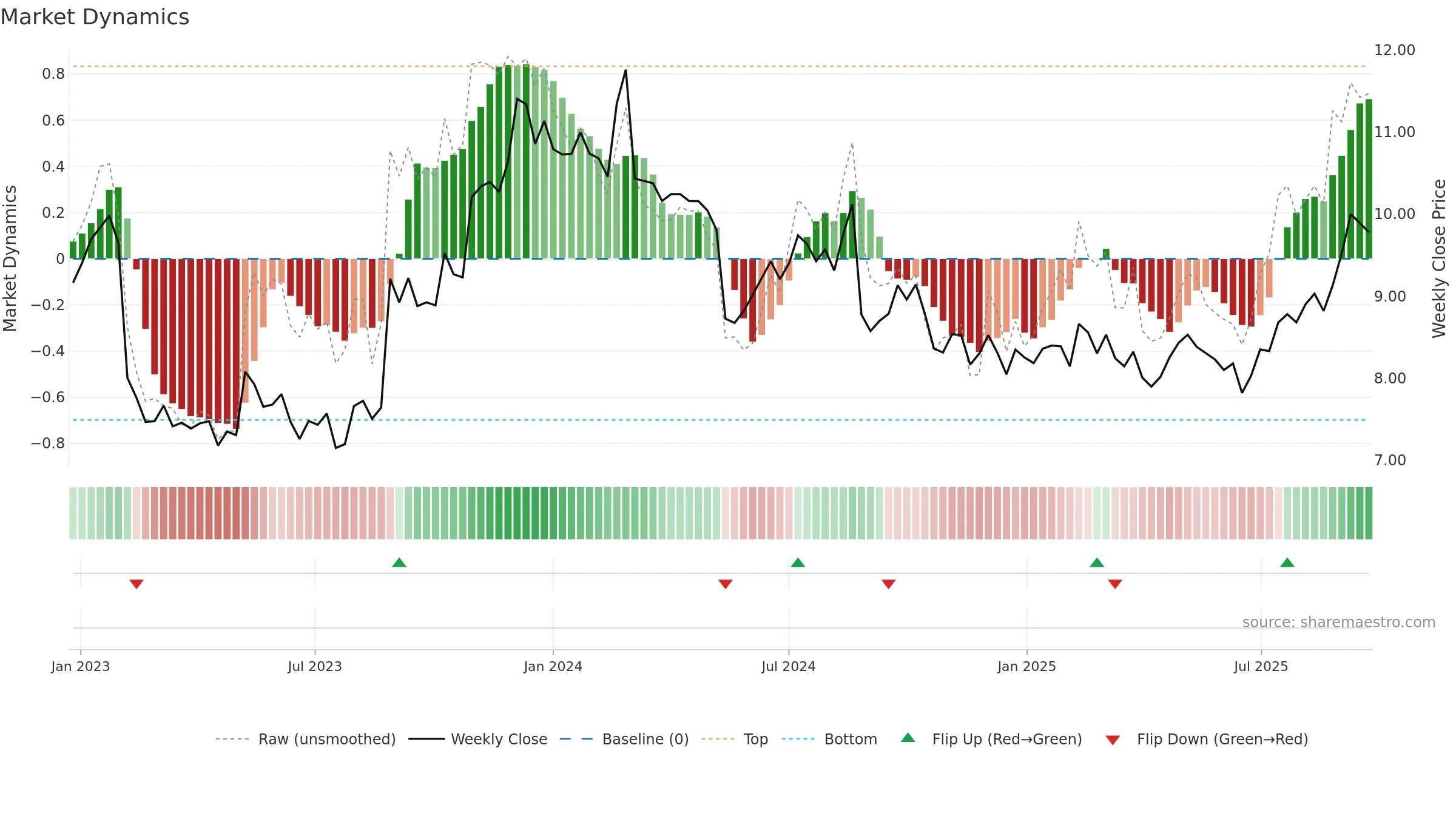Screen dimensions: 1456x819
Task: Click the 9.00 price axis label
Action: pyautogui.click(x=1390, y=297)
